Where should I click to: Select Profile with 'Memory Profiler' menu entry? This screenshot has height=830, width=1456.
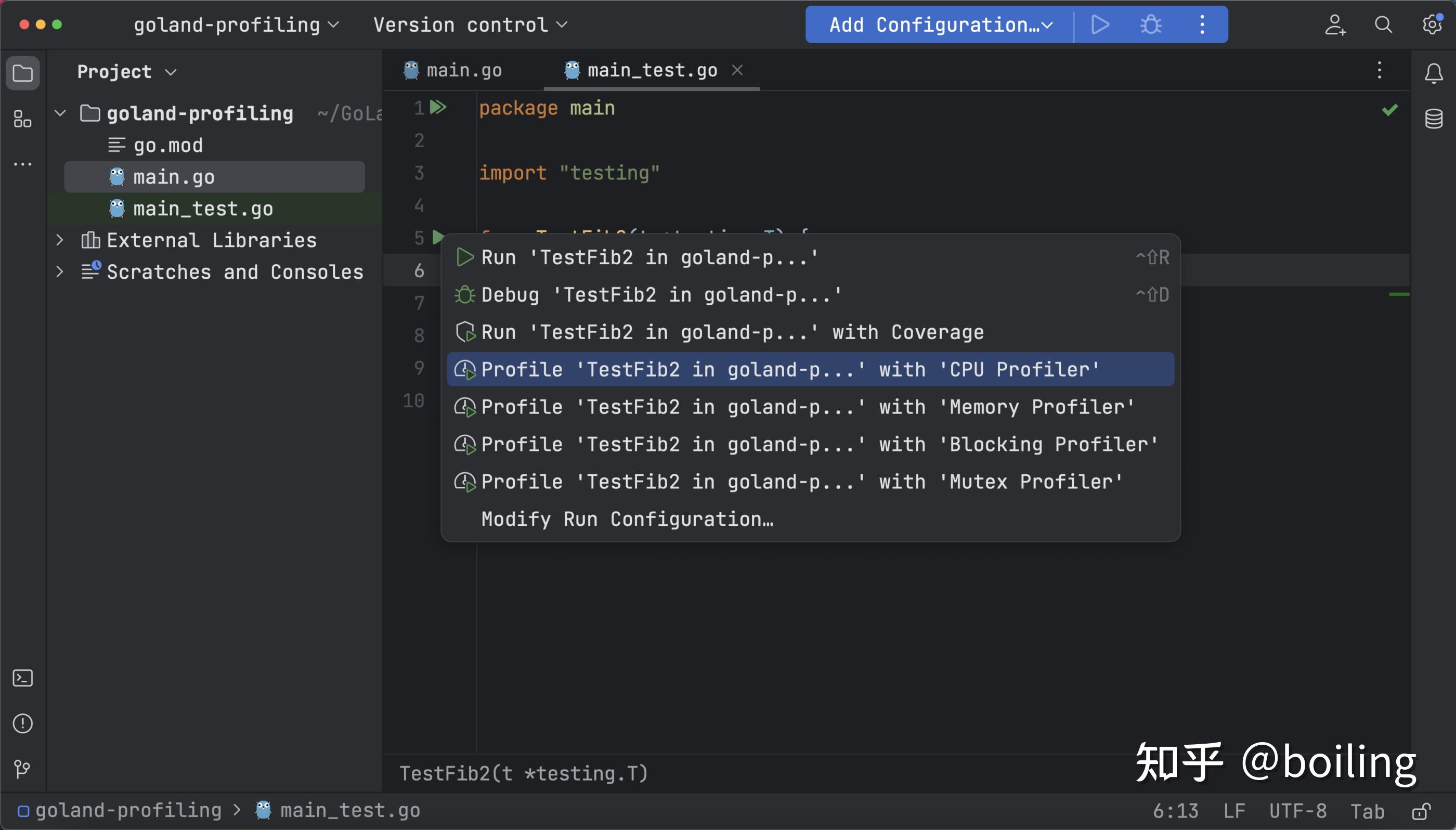point(808,407)
